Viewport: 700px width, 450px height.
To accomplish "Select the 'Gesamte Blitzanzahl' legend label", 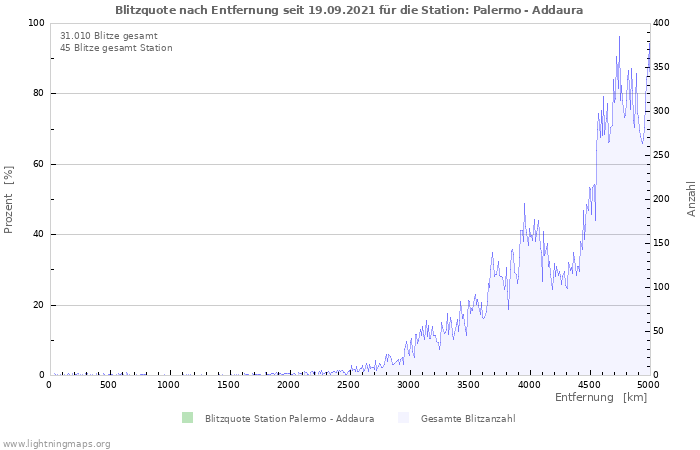I will pyautogui.click(x=468, y=418).
